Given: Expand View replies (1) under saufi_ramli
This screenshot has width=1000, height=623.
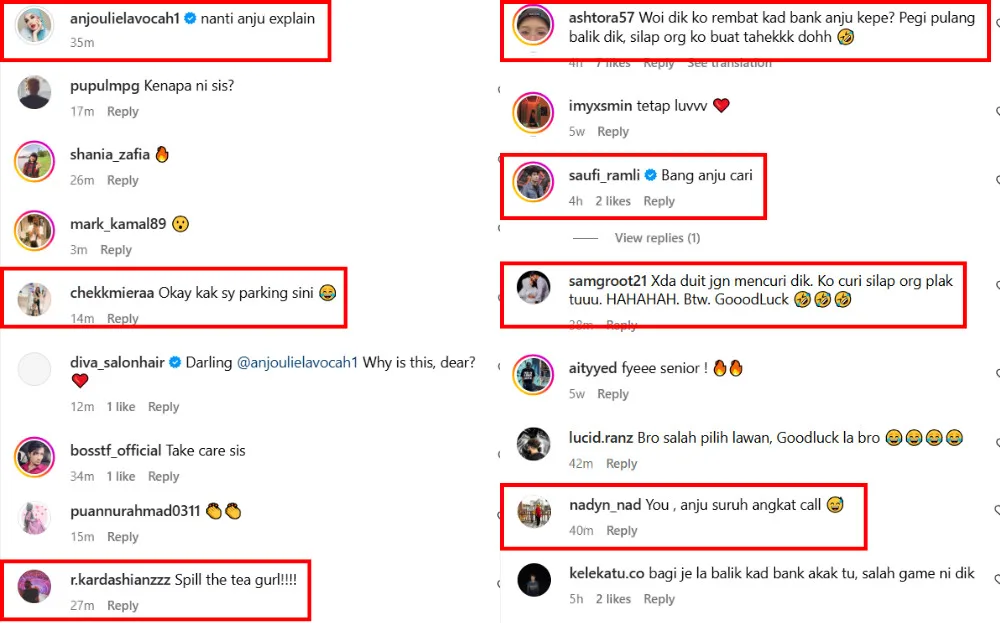Looking at the screenshot, I should point(657,238).
